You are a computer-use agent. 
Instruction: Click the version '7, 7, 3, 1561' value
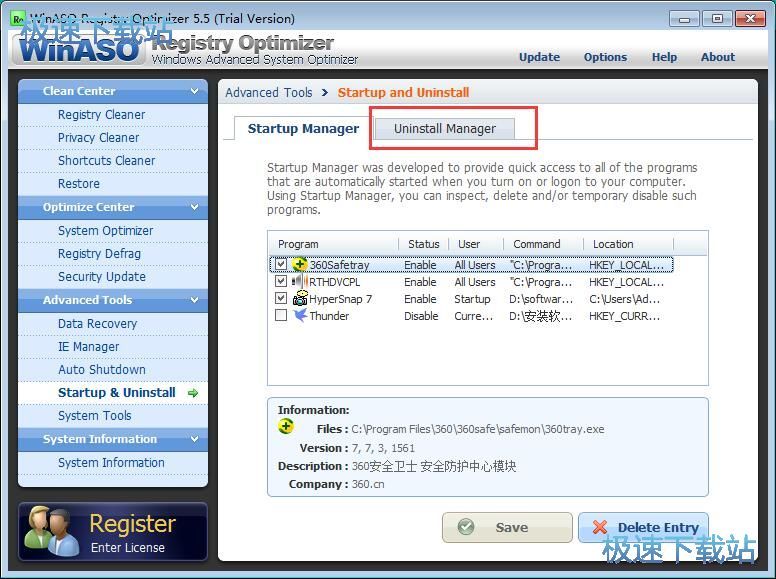(383, 448)
